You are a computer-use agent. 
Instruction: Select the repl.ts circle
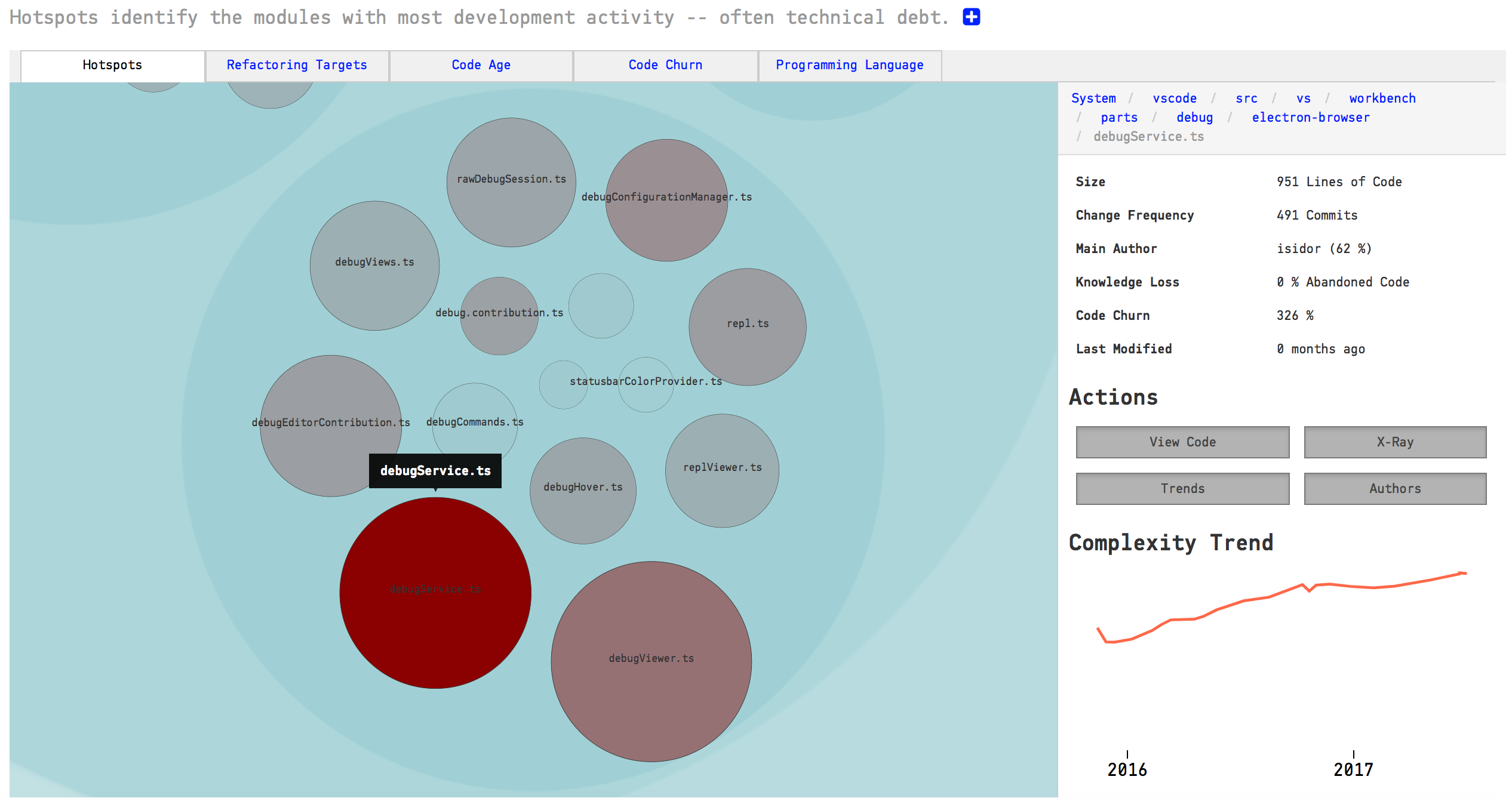[748, 326]
